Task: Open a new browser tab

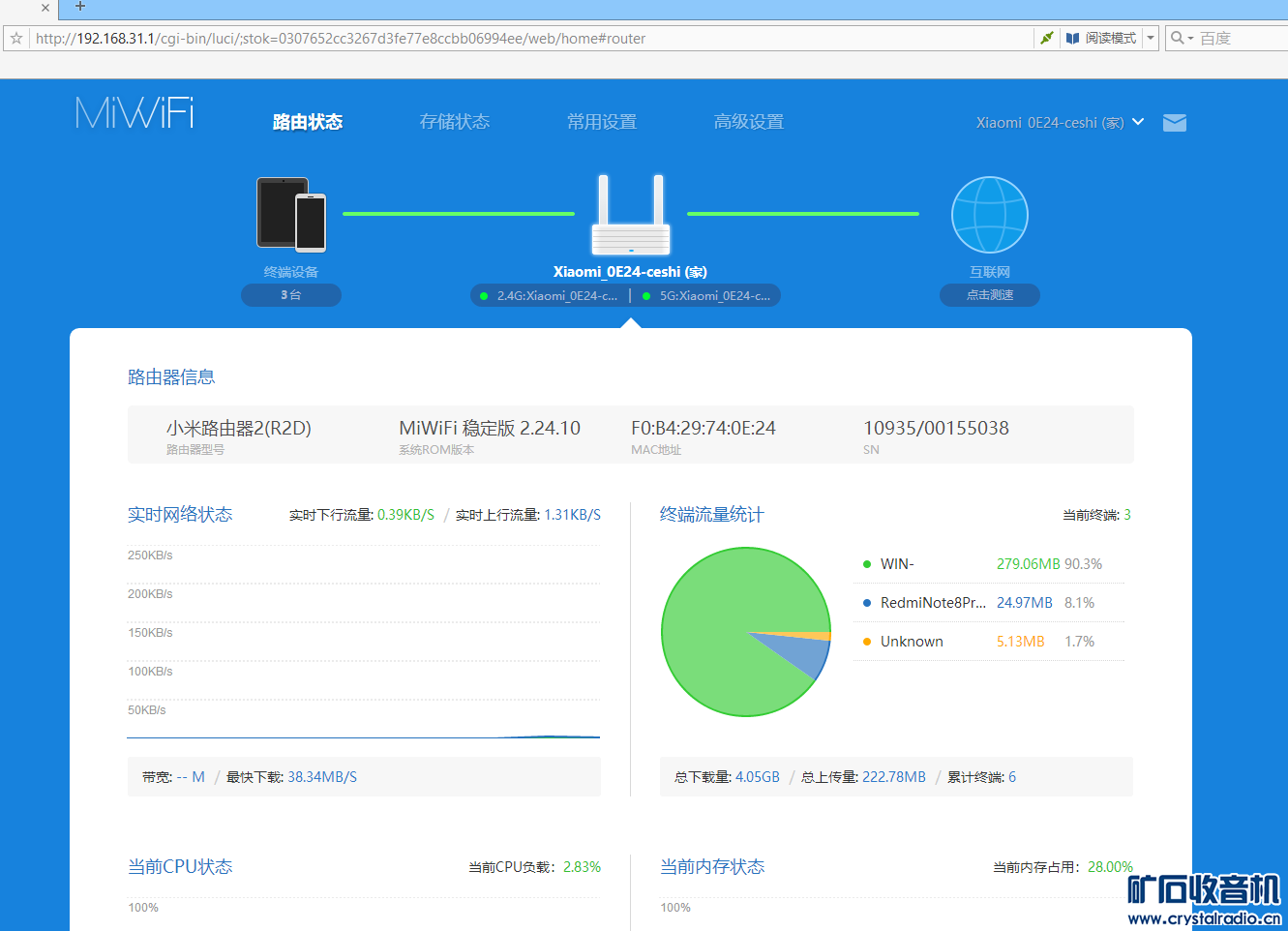Action: [80, 7]
